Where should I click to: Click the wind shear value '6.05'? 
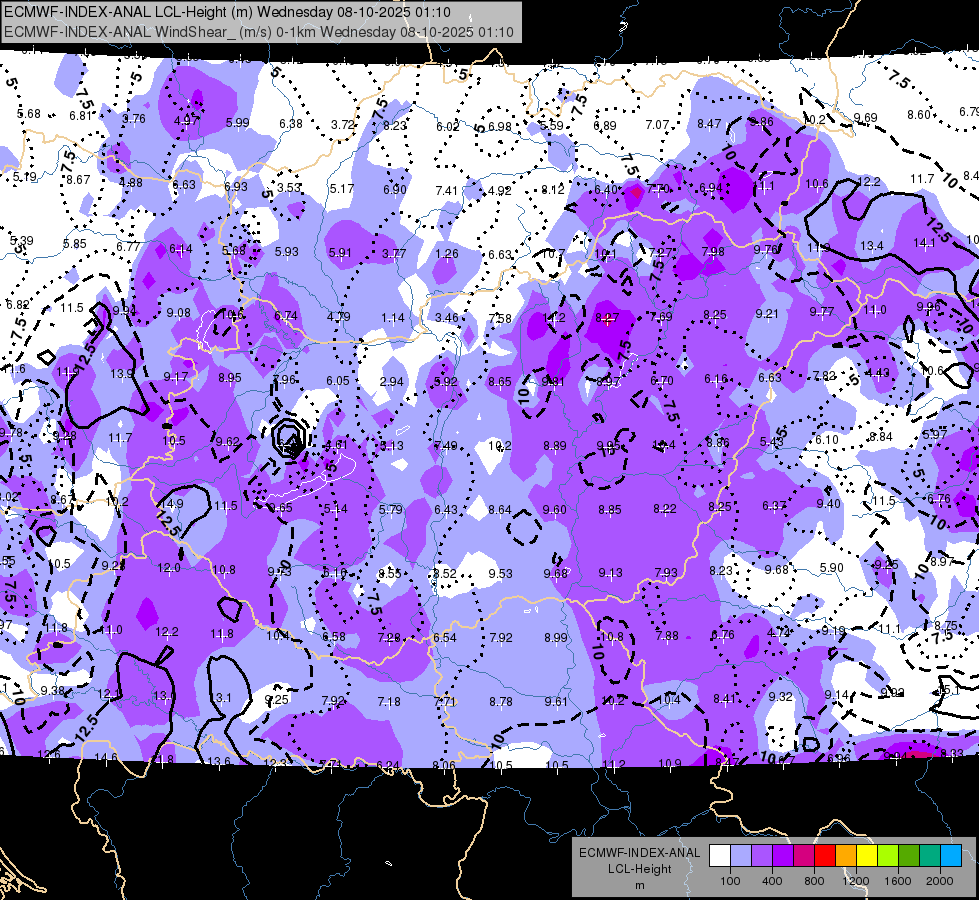coord(338,380)
